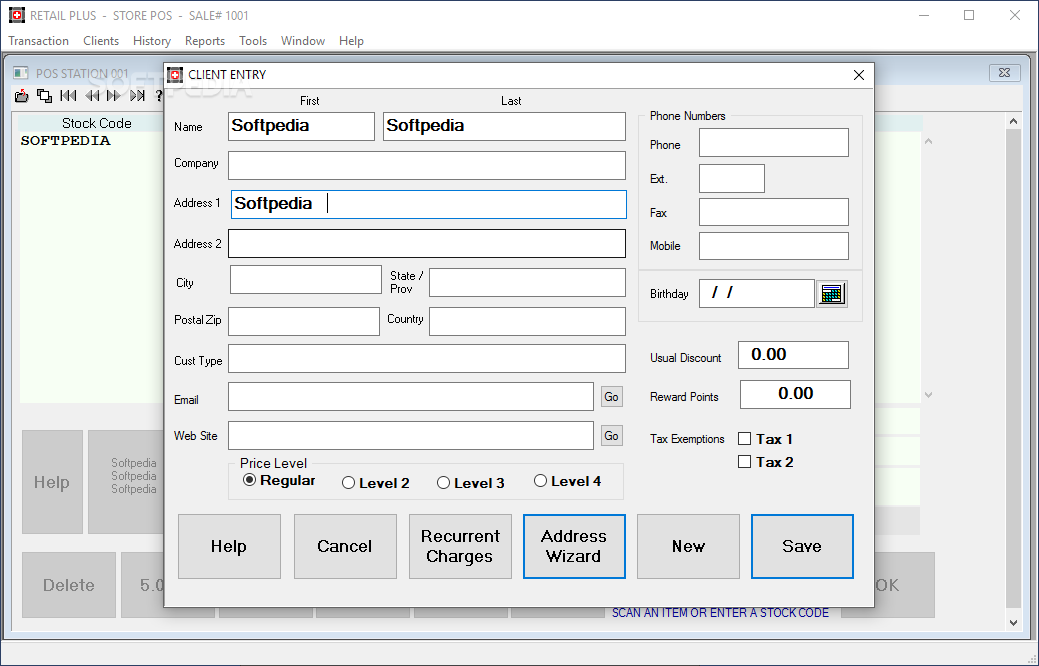Click the Company field
The height and width of the screenshot is (666, 1039).
pyautogui.click(x=427, y=165)
